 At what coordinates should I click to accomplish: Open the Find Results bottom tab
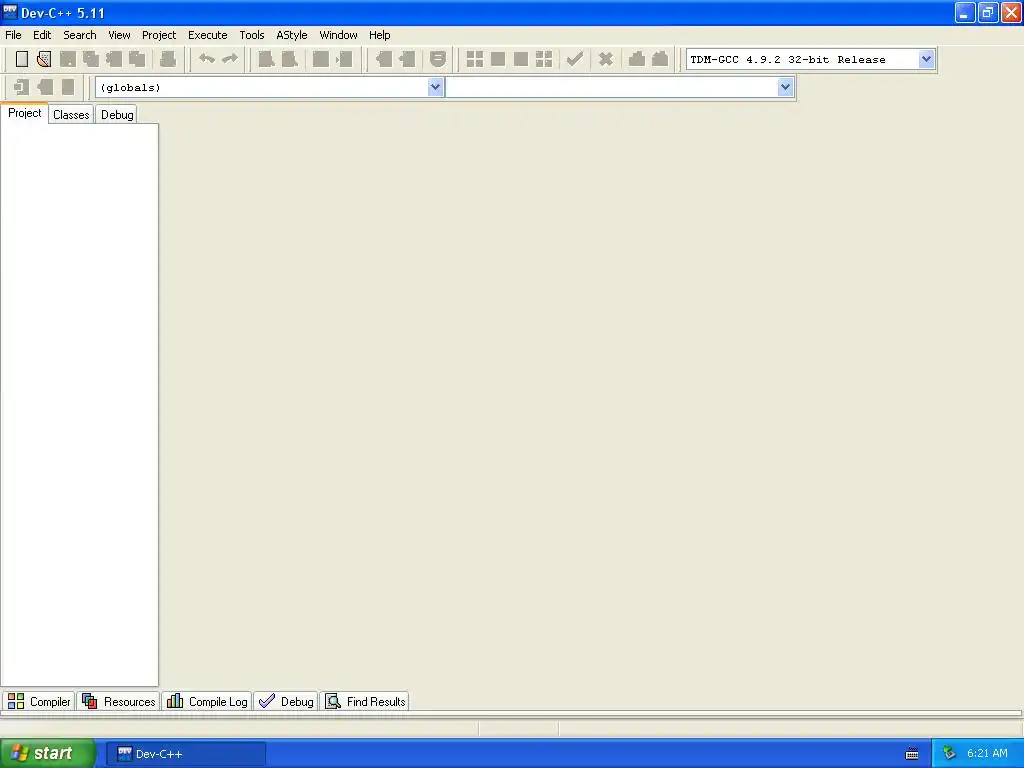tap(365, 701)
